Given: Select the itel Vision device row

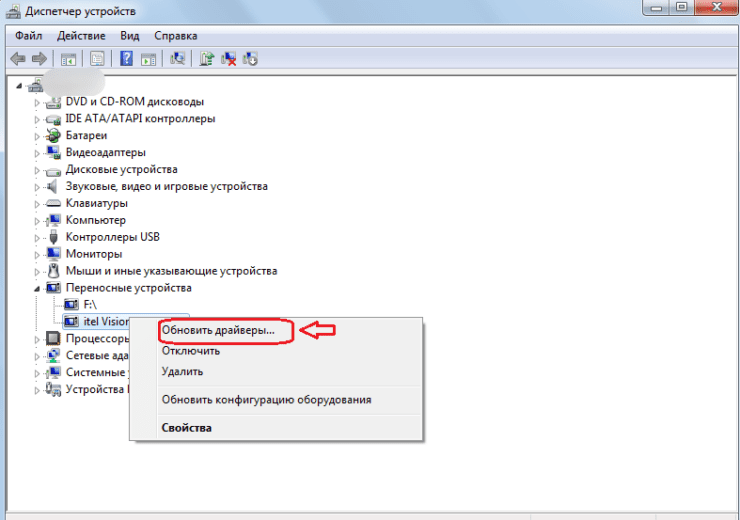Looking at the screenshot, I should tap(96, 321).
